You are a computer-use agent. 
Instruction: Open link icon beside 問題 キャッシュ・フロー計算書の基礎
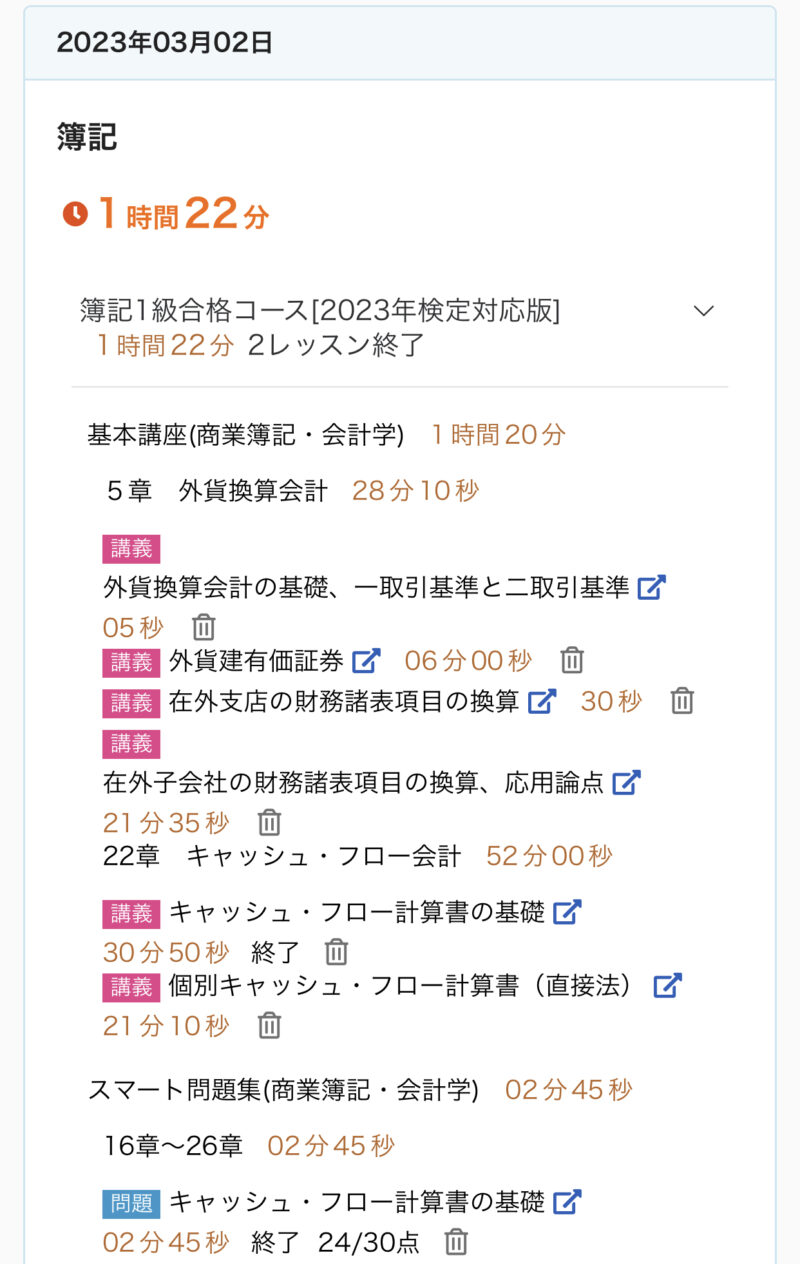pos(567,1201)
